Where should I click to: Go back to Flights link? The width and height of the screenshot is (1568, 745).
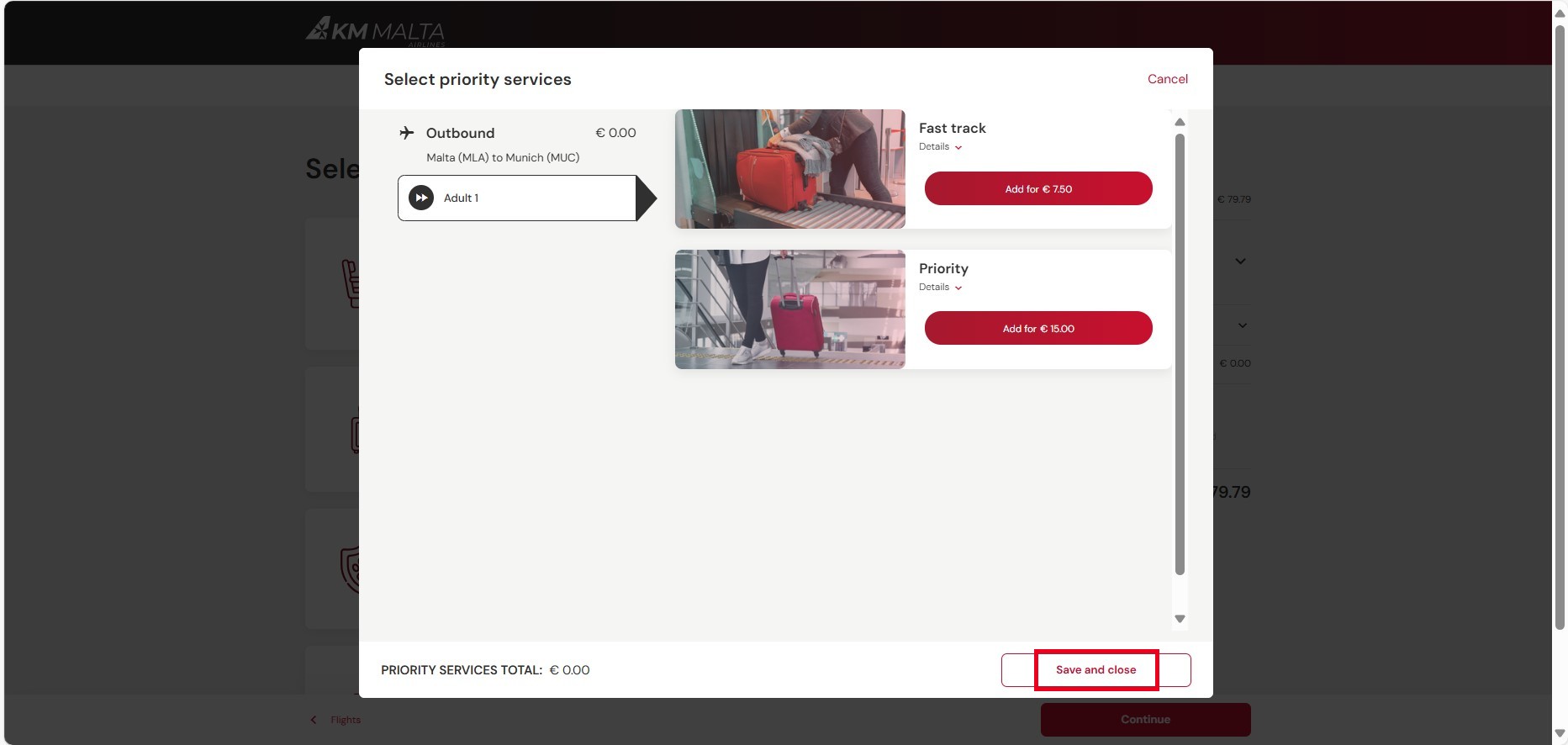pos(346,720)
